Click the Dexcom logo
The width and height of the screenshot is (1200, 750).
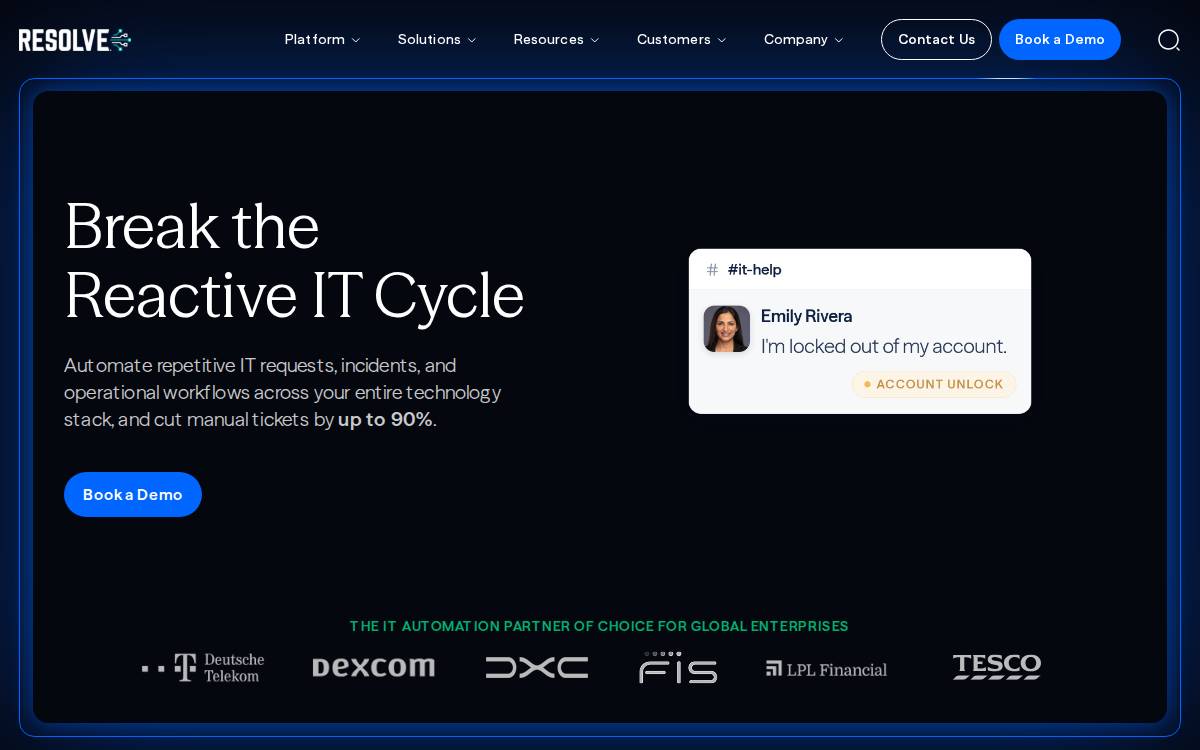tap(373, 667)
